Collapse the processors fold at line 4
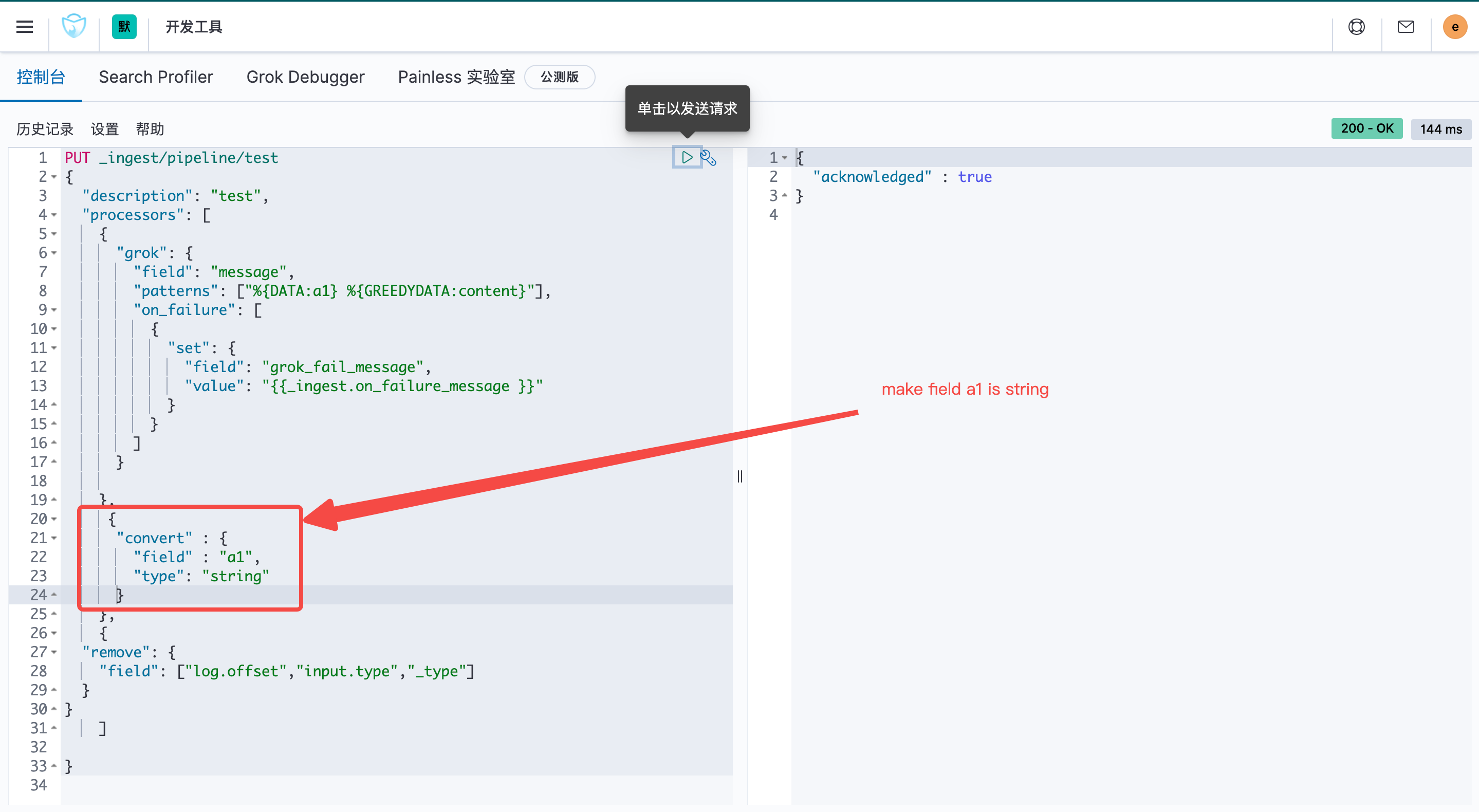 (x=54, y=215)
